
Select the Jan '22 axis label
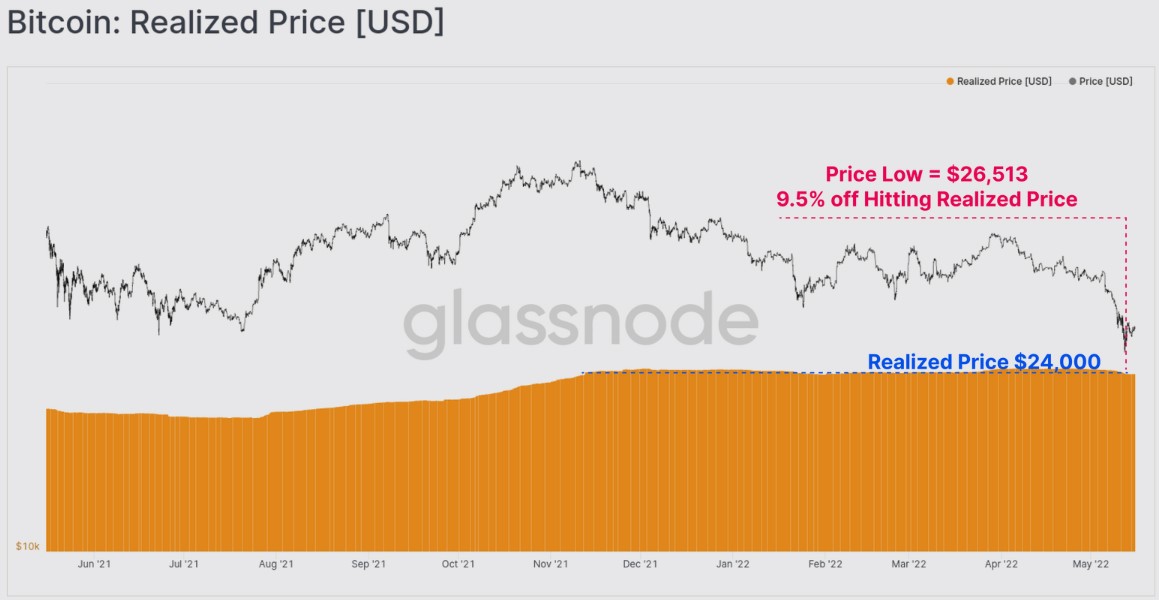pyautogui.click(x=733, y=565)
